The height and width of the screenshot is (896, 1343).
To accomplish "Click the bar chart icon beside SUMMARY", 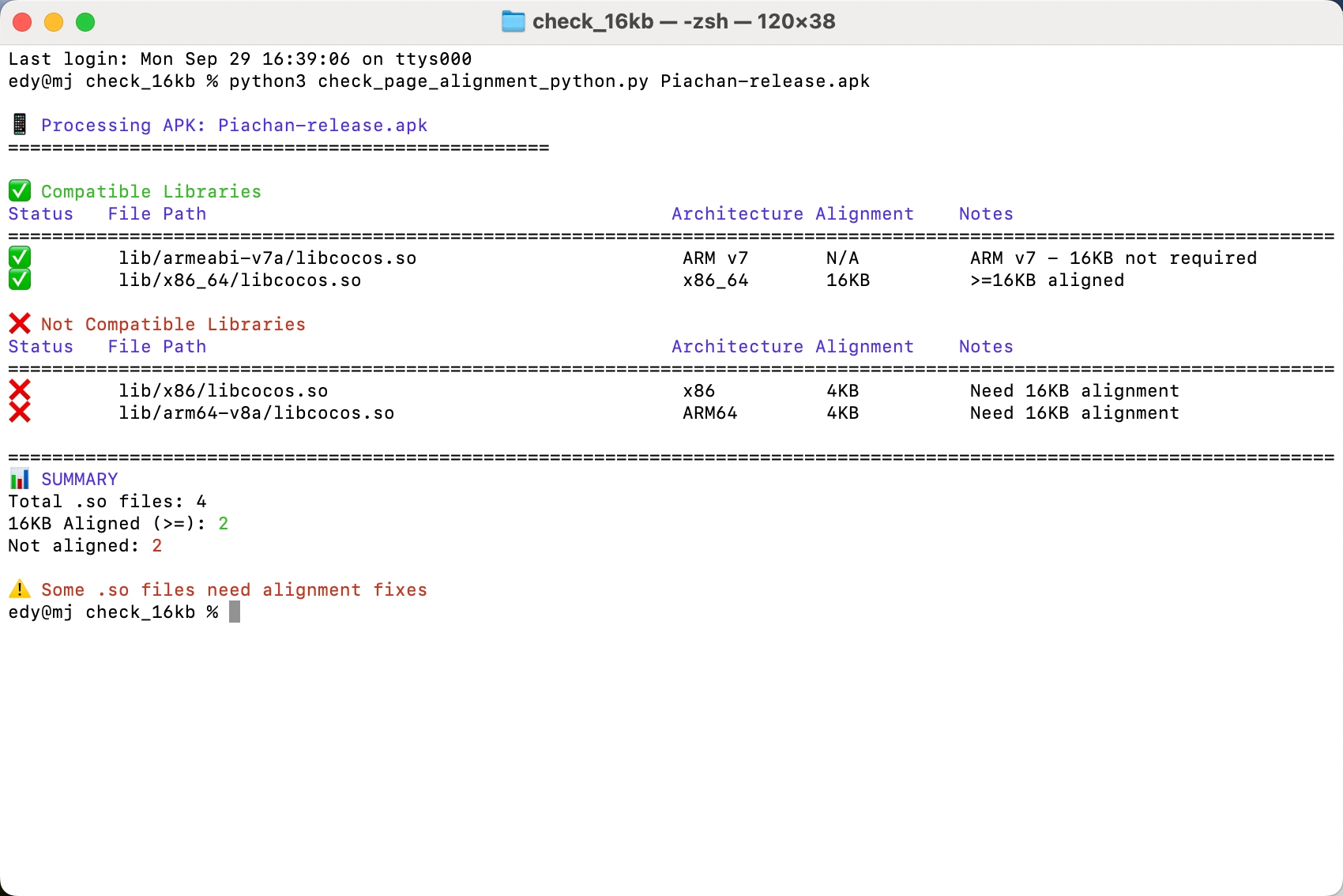I will click(20, 478).
